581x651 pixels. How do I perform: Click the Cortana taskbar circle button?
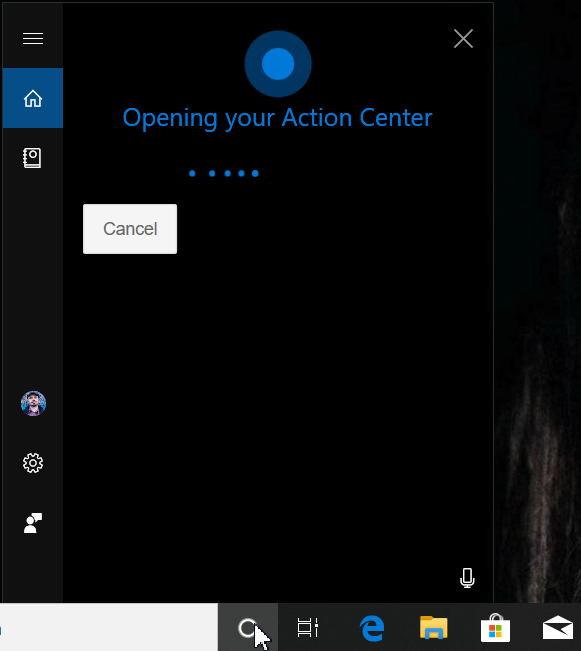pos(248,627)
